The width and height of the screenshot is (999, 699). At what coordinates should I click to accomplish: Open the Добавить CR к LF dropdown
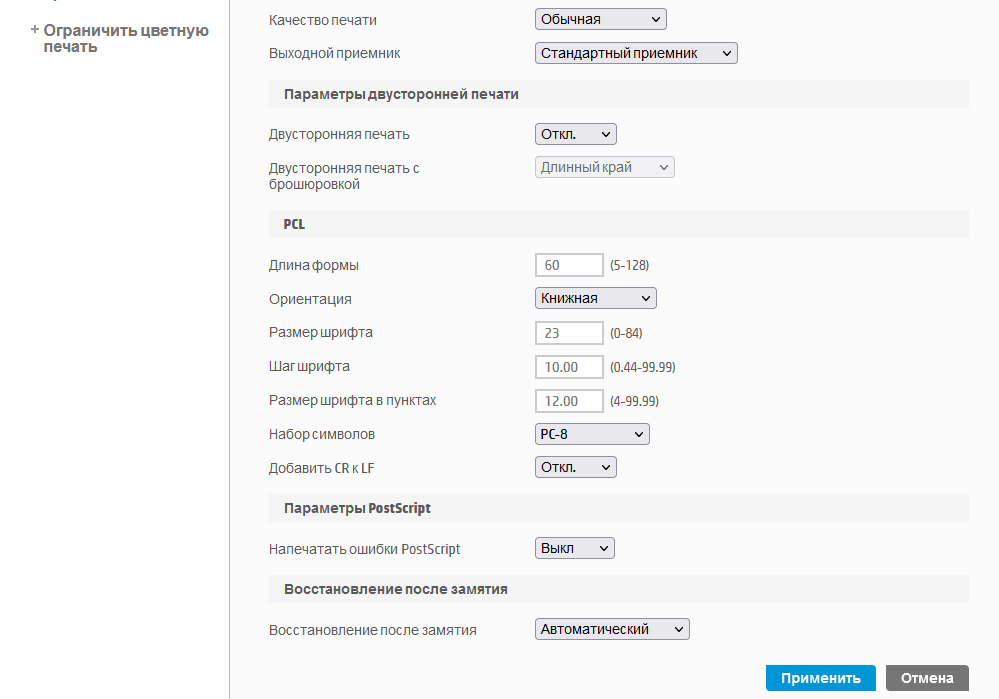pos(575,467)
